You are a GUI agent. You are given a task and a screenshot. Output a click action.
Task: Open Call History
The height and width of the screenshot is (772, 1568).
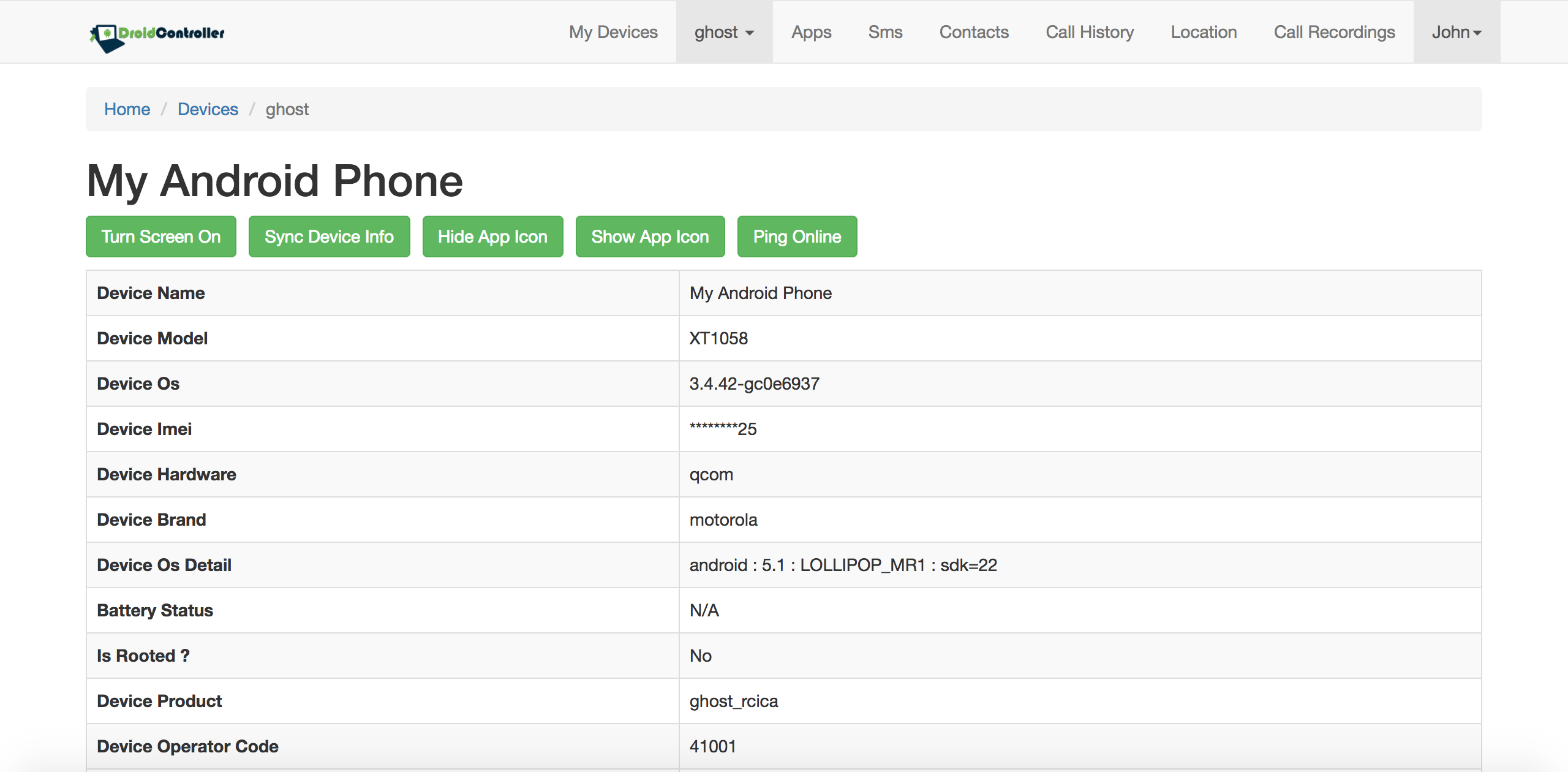1090,32
